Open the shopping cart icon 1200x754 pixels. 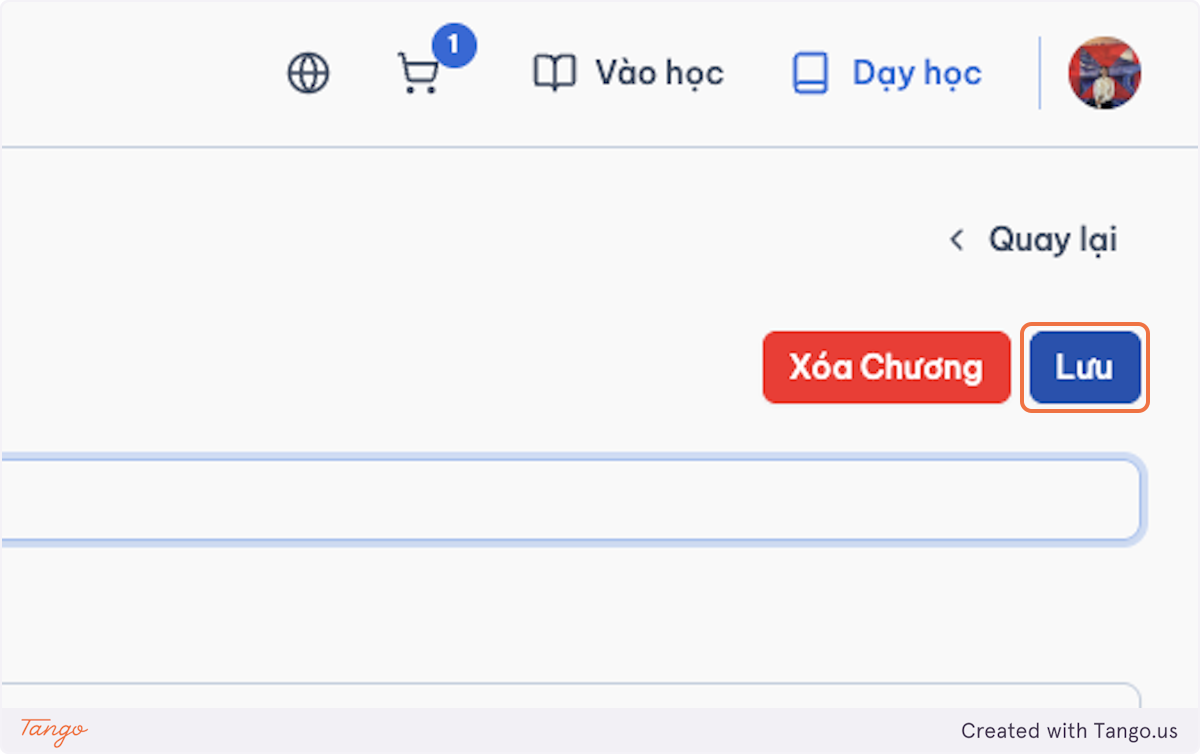point(418,74)
